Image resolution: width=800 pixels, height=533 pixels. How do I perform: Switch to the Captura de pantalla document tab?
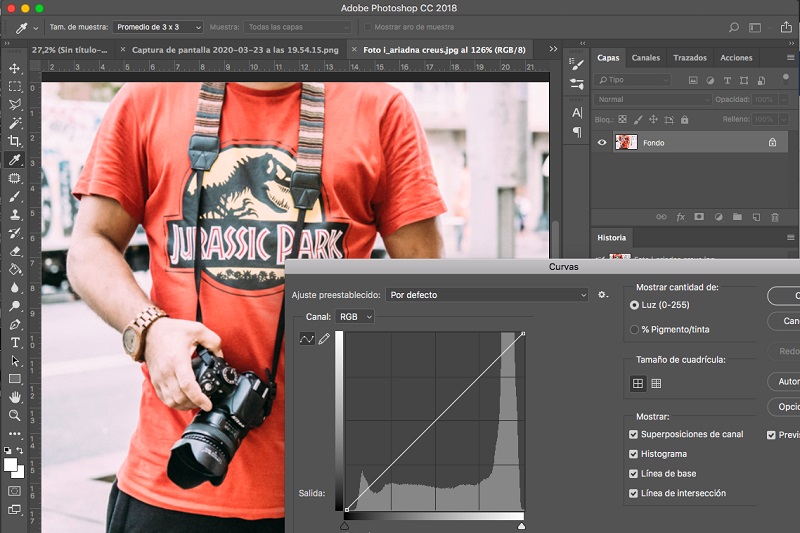coord(235,50)
